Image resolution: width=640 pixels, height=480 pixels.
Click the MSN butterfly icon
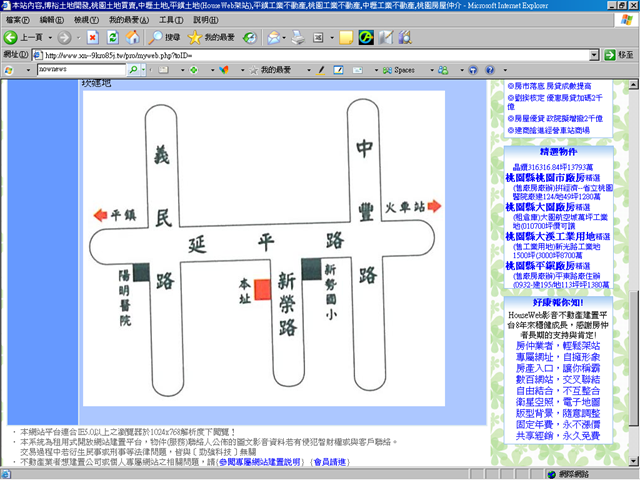(224, 70)
